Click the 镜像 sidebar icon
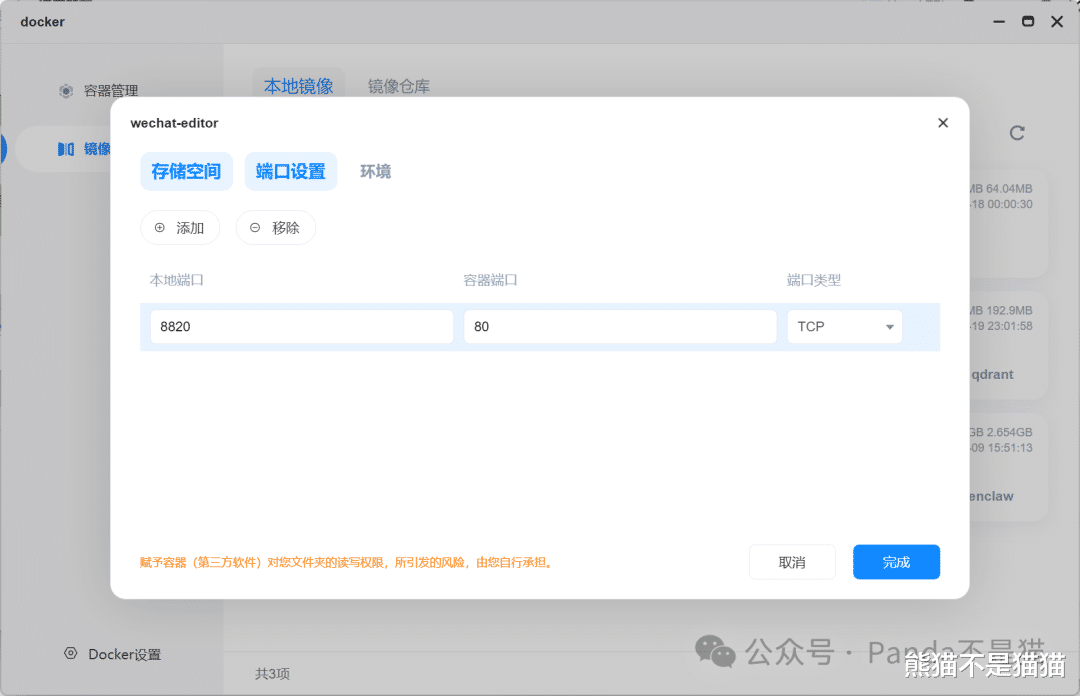1080x696 pixels. coord(65,149)
